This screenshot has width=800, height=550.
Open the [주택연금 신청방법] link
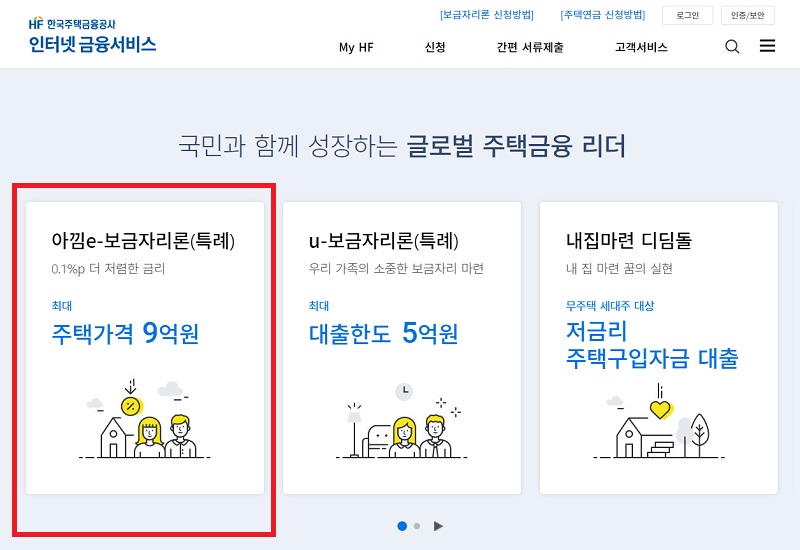tap(603, 15)
